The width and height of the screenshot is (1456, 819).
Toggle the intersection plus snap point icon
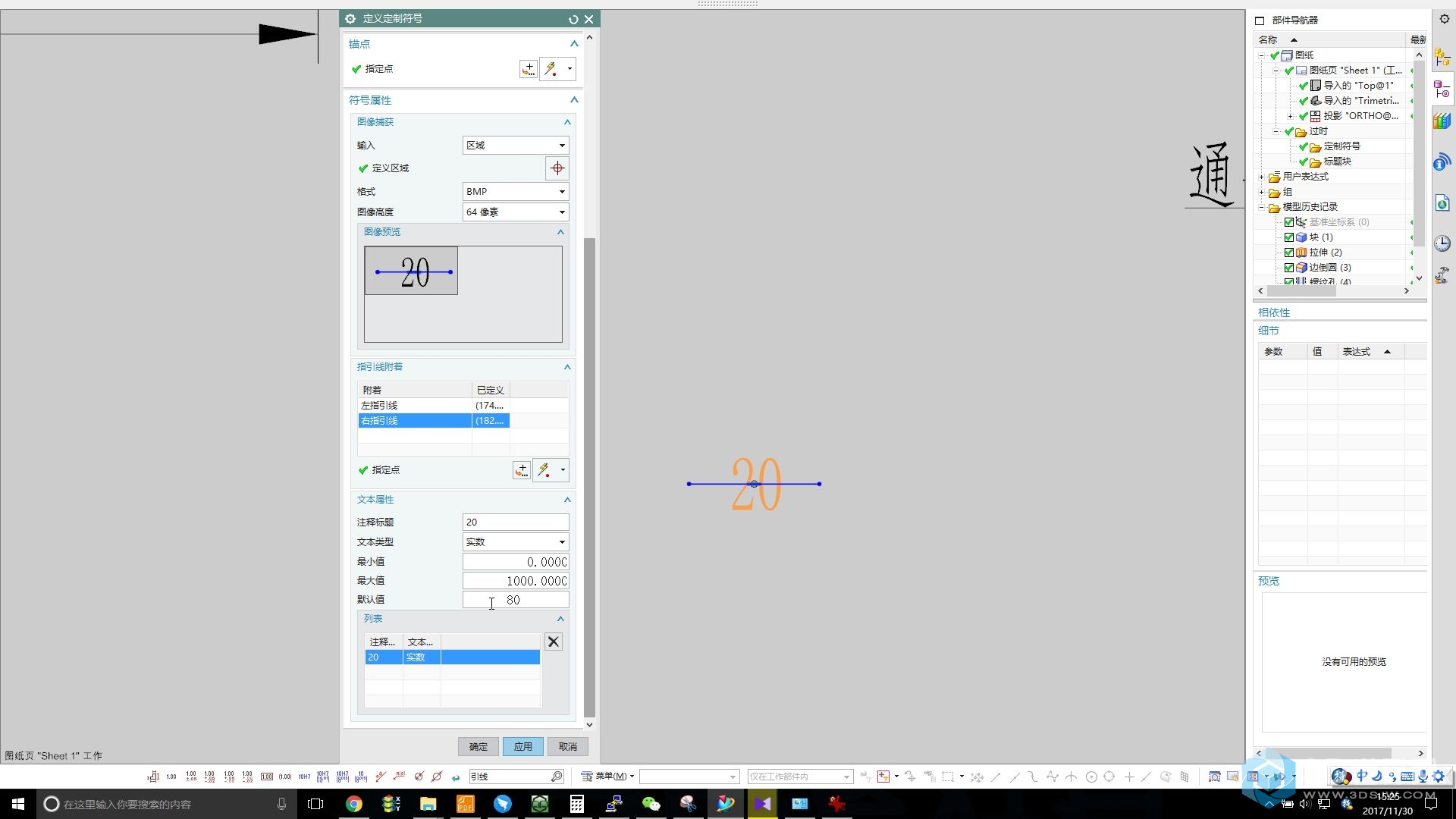point(1129,777)
